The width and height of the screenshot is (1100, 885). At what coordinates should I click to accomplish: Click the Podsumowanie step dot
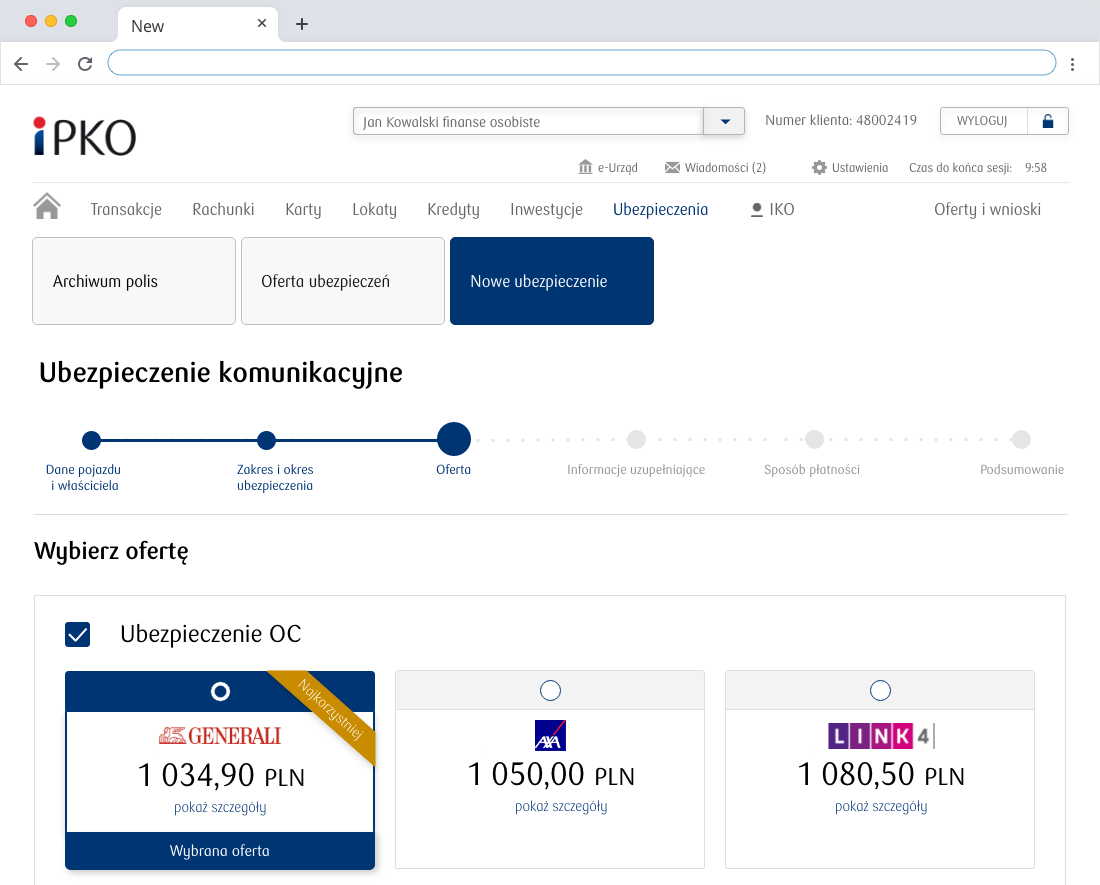[x=1021, y=440]
